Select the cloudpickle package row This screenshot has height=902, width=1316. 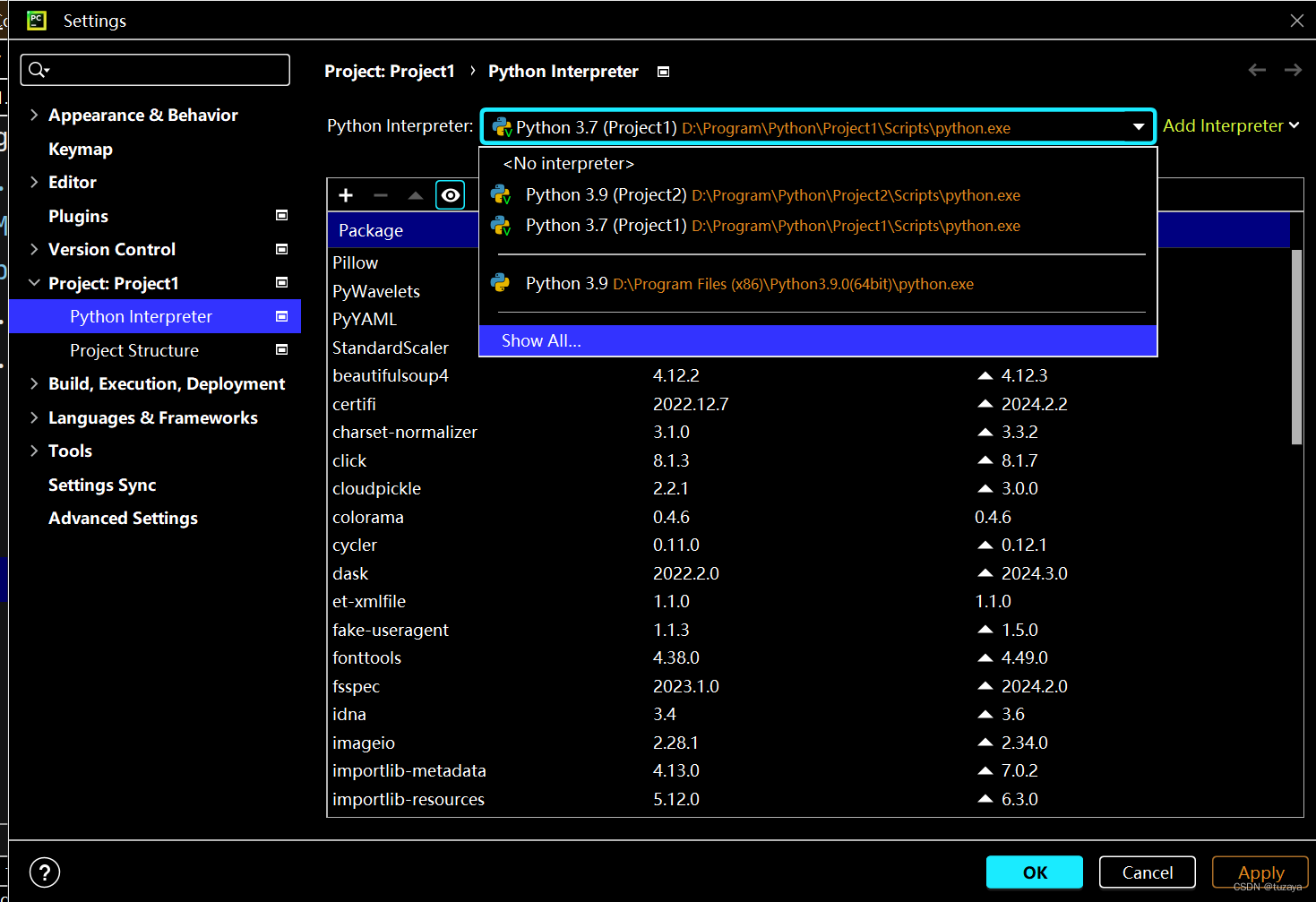coord(809,488)
